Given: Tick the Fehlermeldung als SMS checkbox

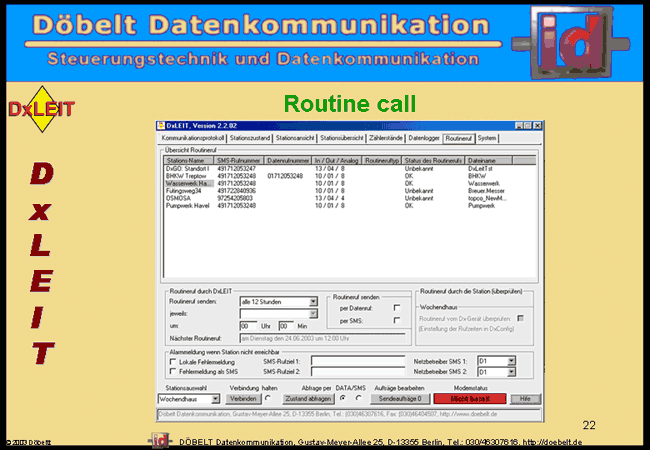Looking at the screenshot, I should coord(173,372).
